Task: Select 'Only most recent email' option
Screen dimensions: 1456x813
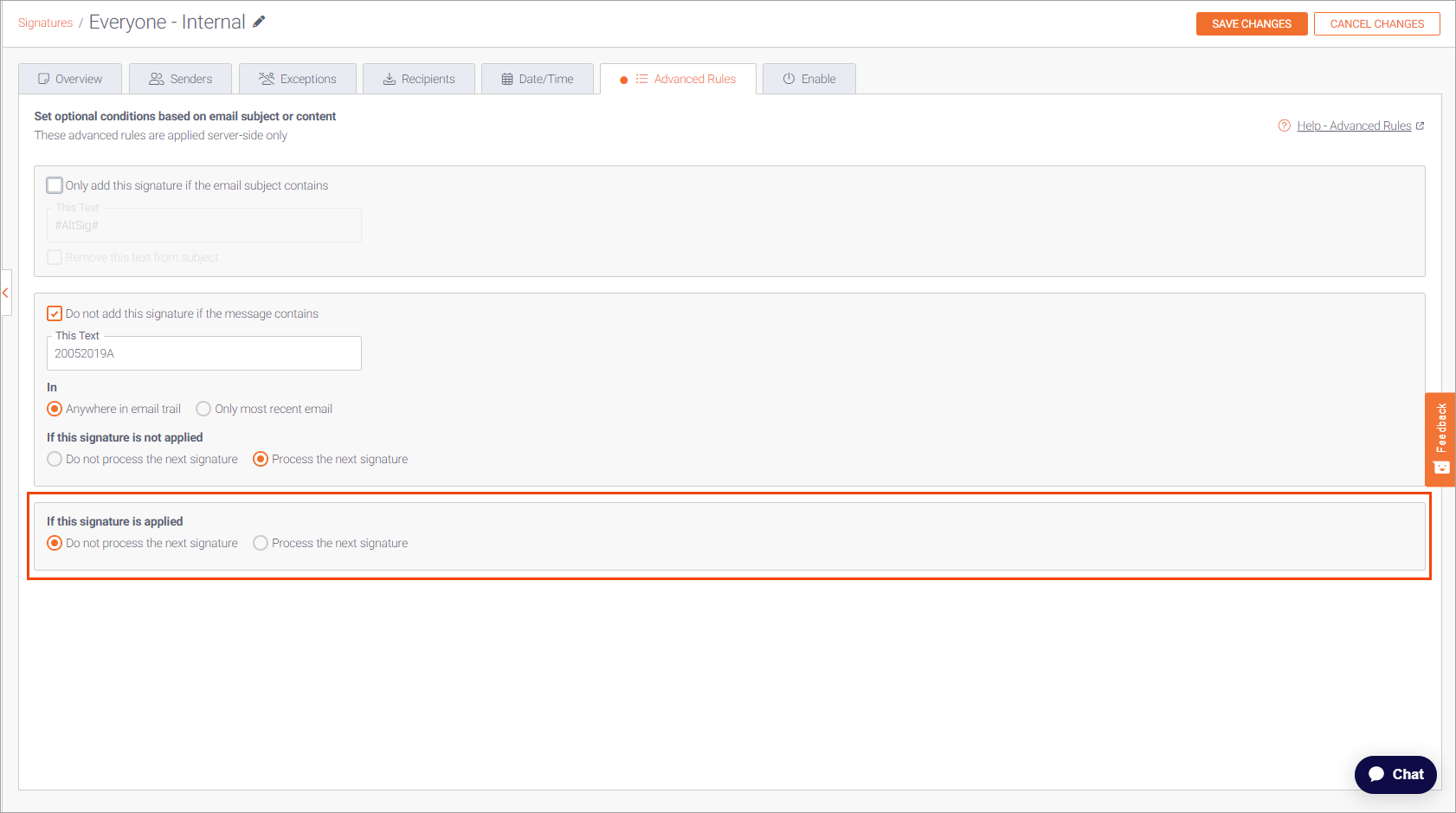Action: tap(203, 409)
